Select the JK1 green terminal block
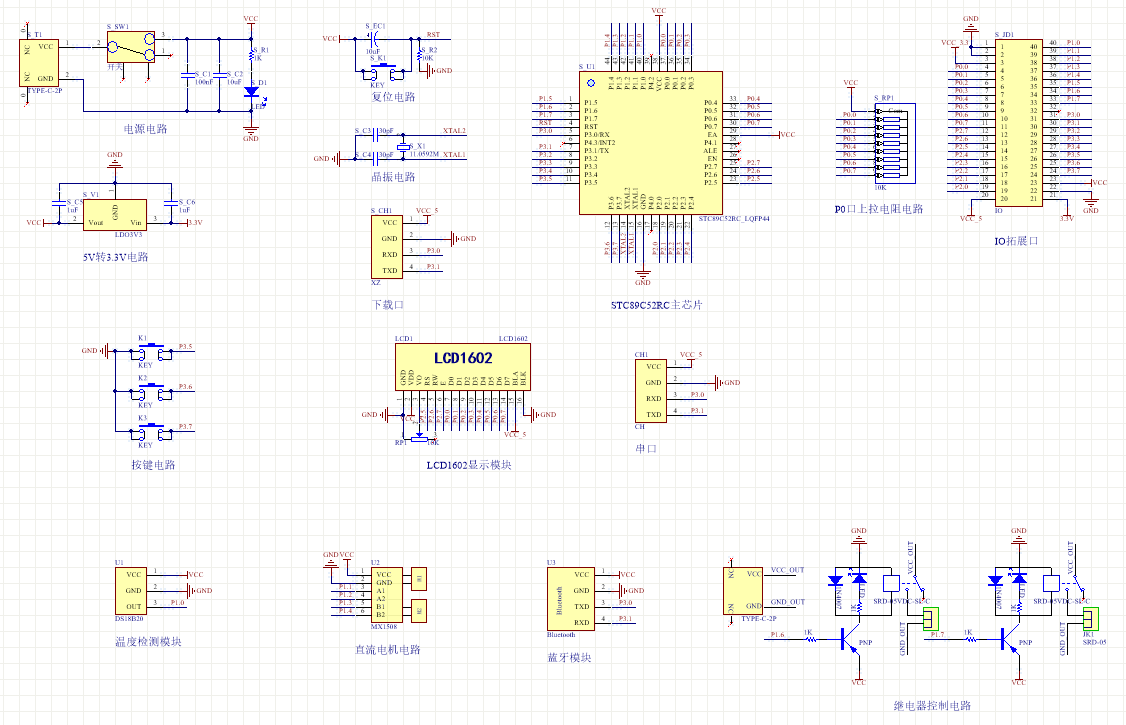This screenshot has height=725, width=1126. click(x=1091, y=618)
